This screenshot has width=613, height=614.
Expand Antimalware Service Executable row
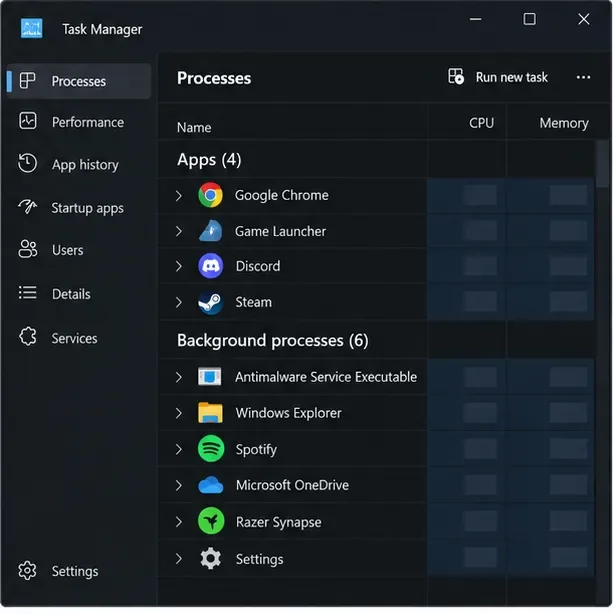[x=179, y=377]
